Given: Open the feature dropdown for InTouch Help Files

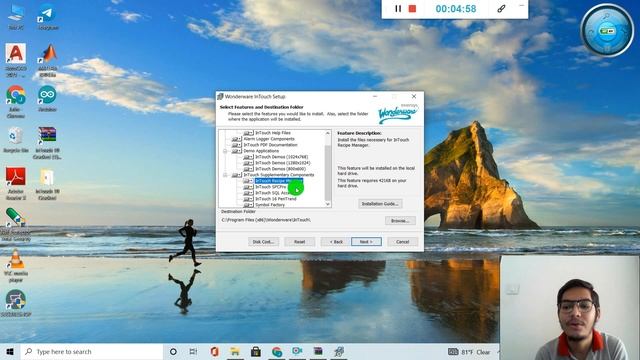Looking at the screenshot, I should click(x=248, y=133).
